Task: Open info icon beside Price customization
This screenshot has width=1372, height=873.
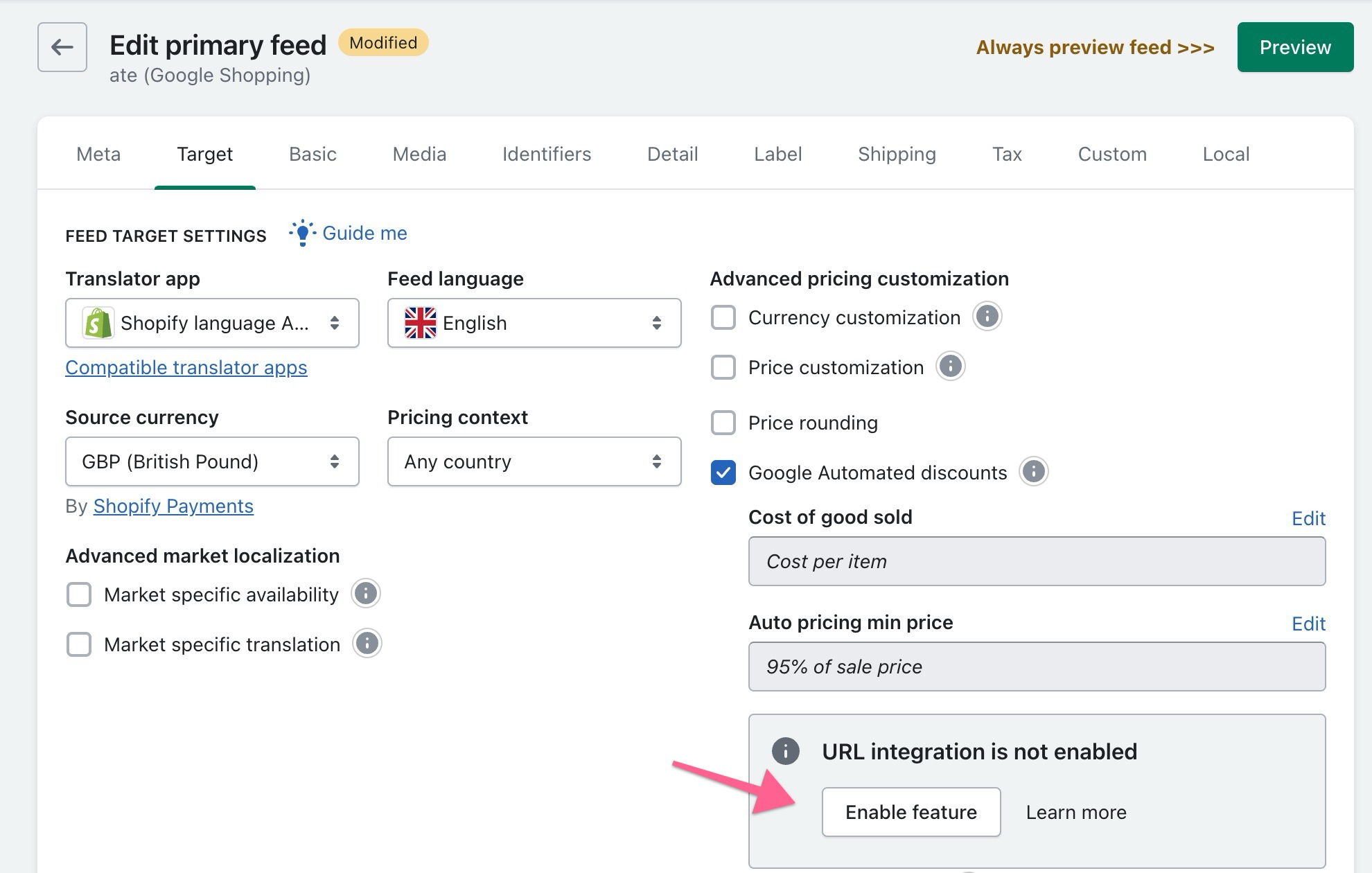Action: [951, 367]
